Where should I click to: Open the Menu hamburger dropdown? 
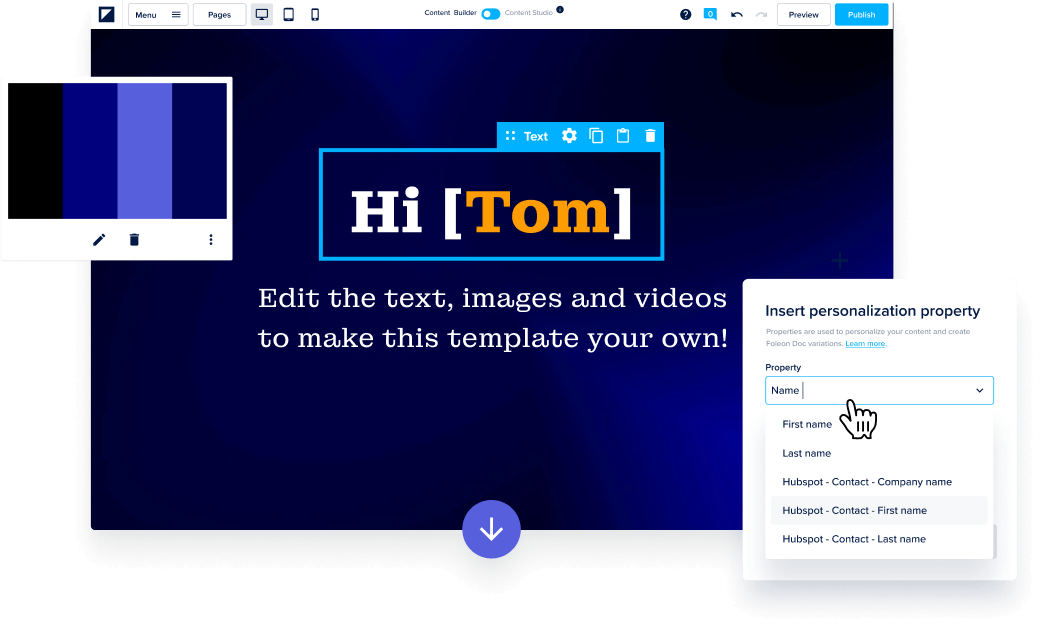pyautogui.click(x=158, y=15)
